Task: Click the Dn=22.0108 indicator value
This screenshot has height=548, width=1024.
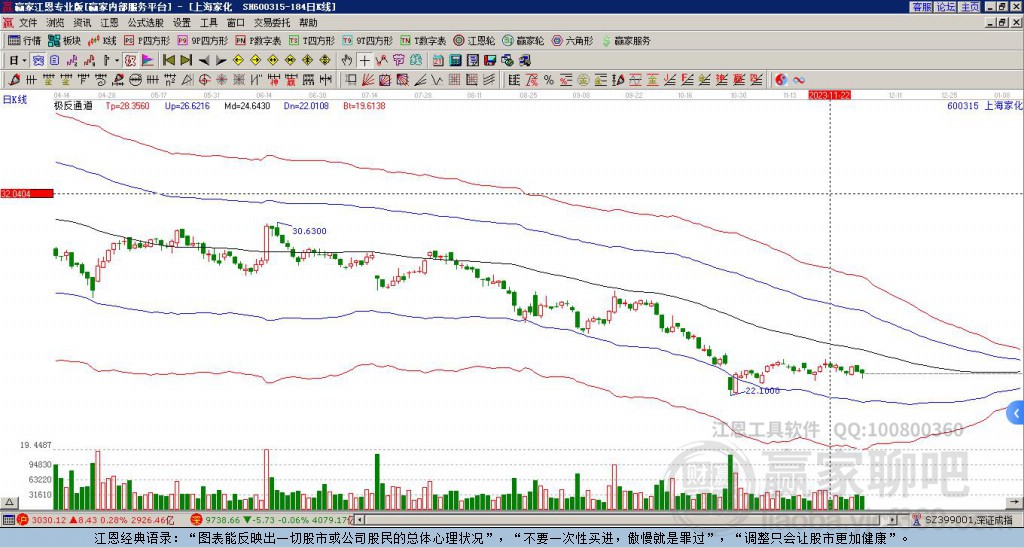Action: click(306, 106)
